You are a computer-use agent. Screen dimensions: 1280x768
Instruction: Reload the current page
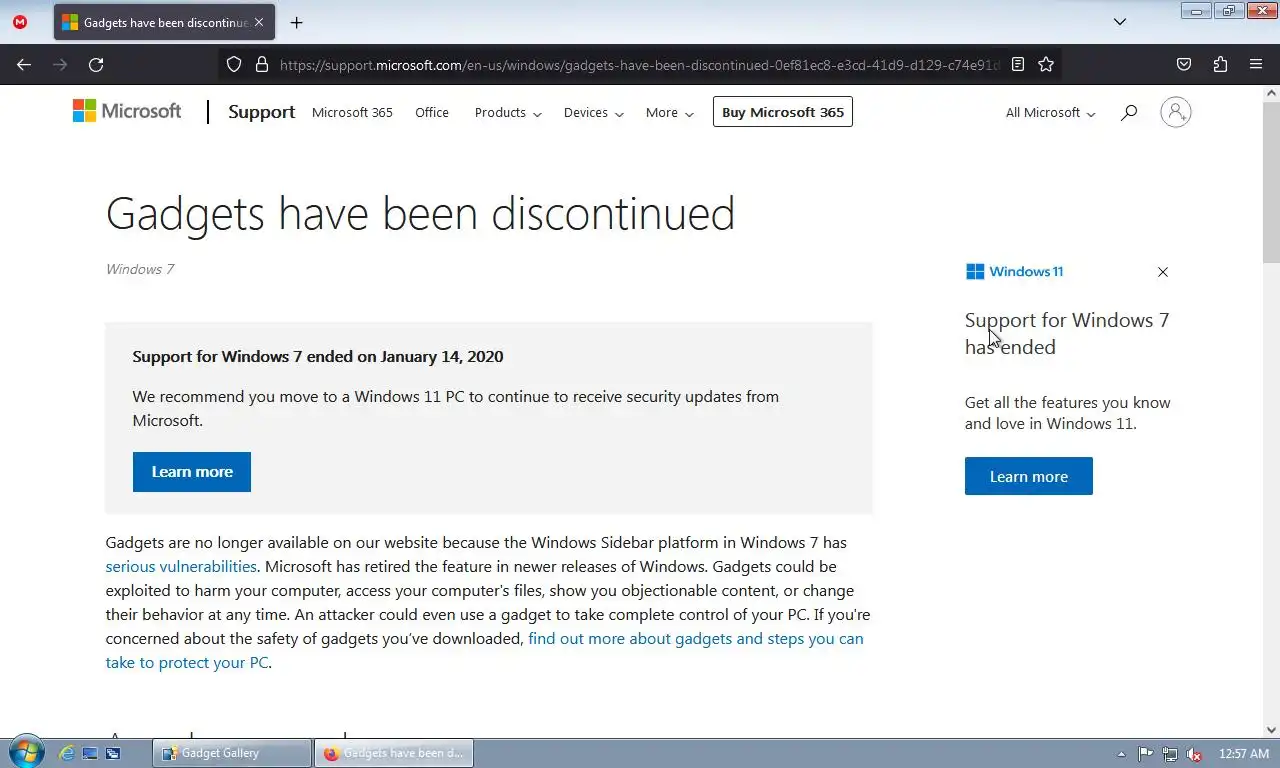[96, 64]
